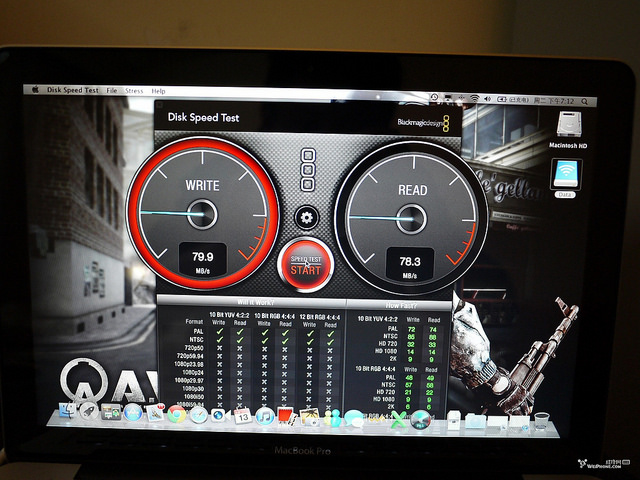Open the Disk Speed Test app menu
The image size is (640, 480).
73,90
